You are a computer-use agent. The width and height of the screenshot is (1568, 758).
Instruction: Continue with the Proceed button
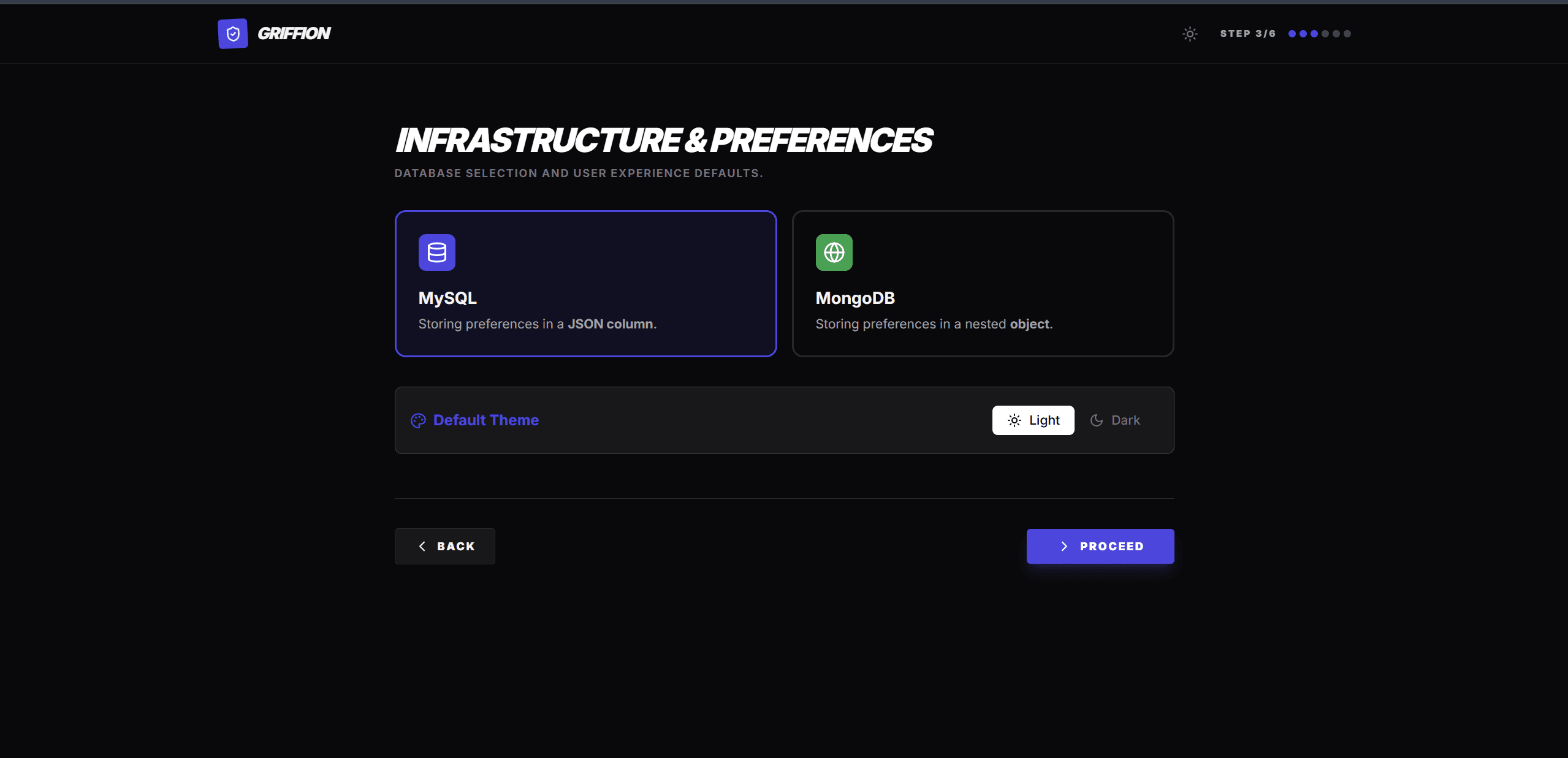pos(1100,546)
